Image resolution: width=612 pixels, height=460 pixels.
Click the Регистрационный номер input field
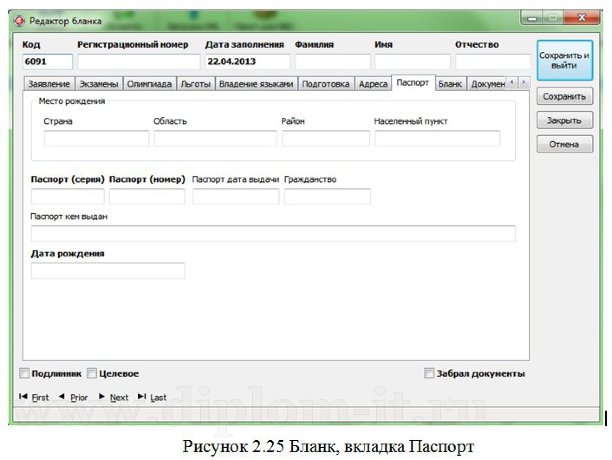tap(139, 62)
